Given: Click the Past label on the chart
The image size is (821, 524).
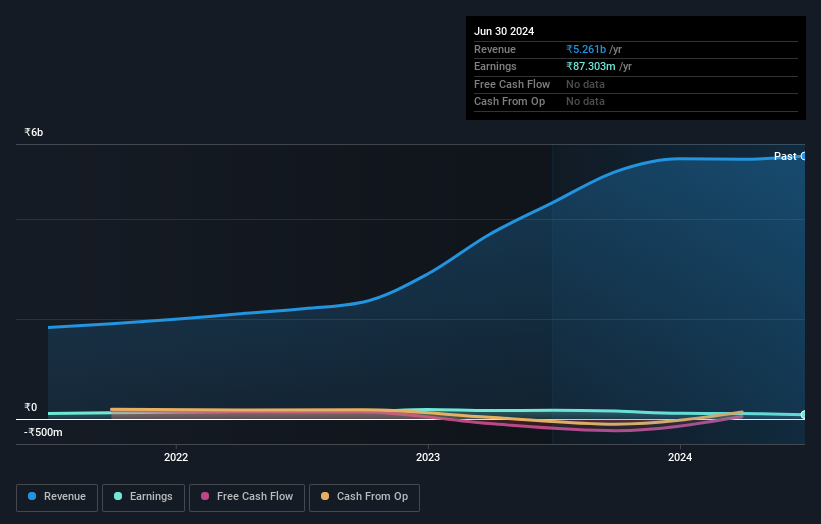Looking at the screenshot, I should tap(785, 156).
